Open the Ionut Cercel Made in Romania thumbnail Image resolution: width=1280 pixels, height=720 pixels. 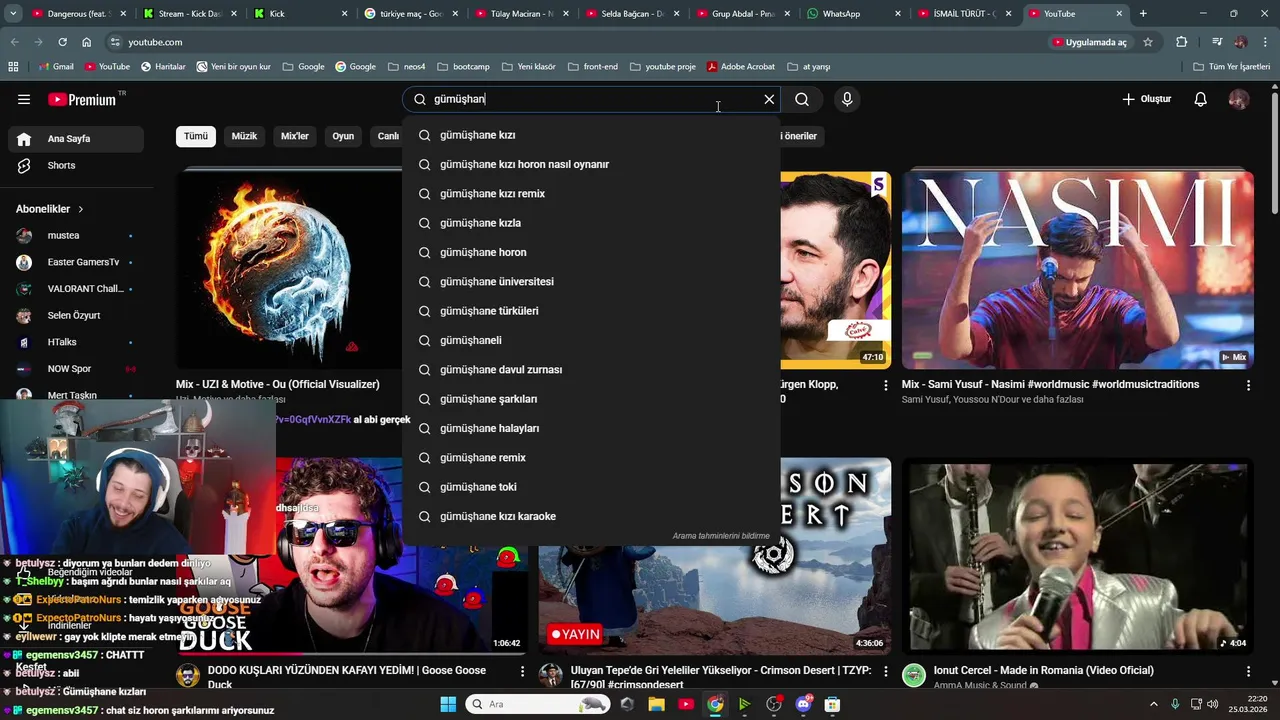pyautogui.click(x=1077, y=556)
